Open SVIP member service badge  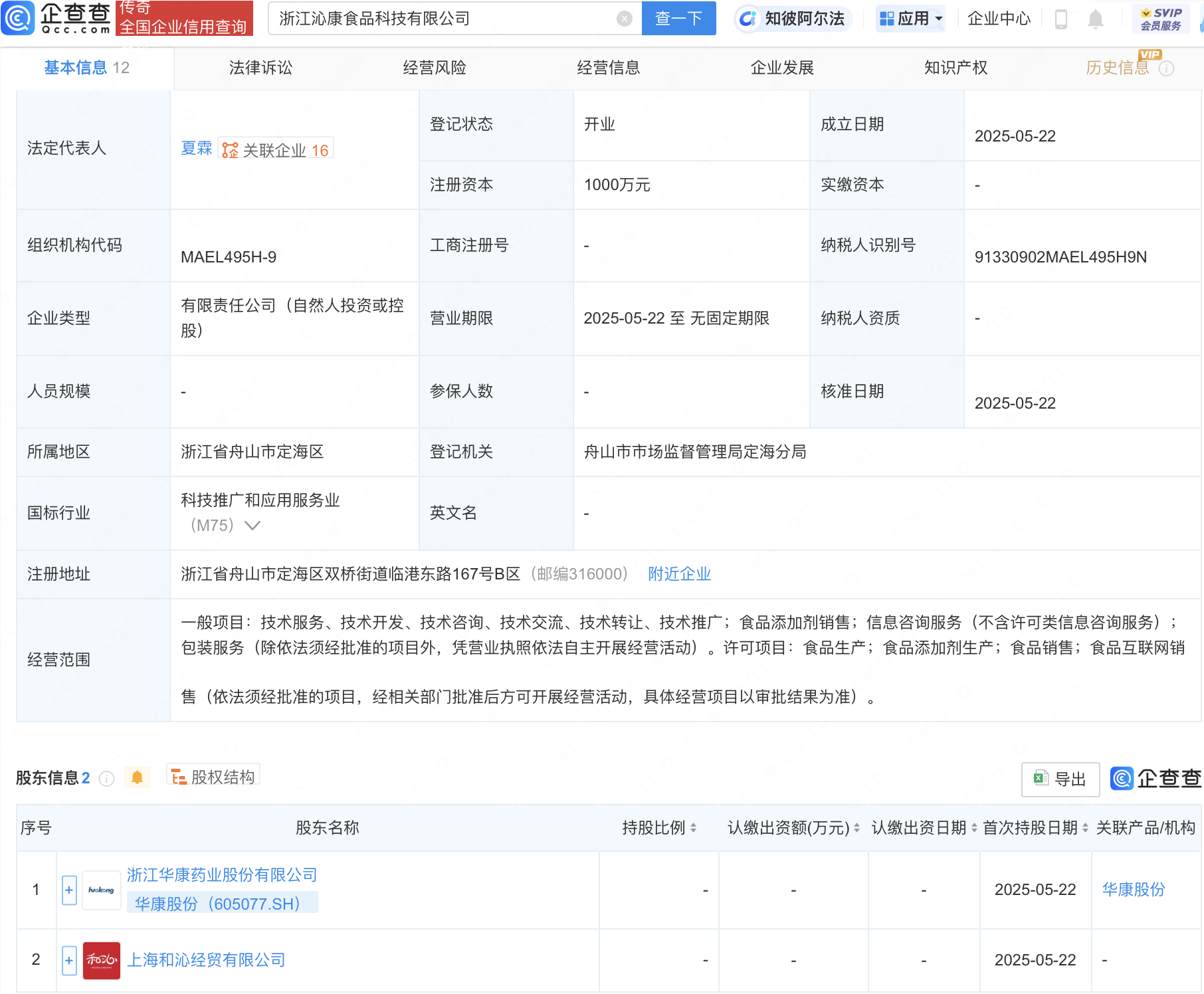pos(1161,19)
